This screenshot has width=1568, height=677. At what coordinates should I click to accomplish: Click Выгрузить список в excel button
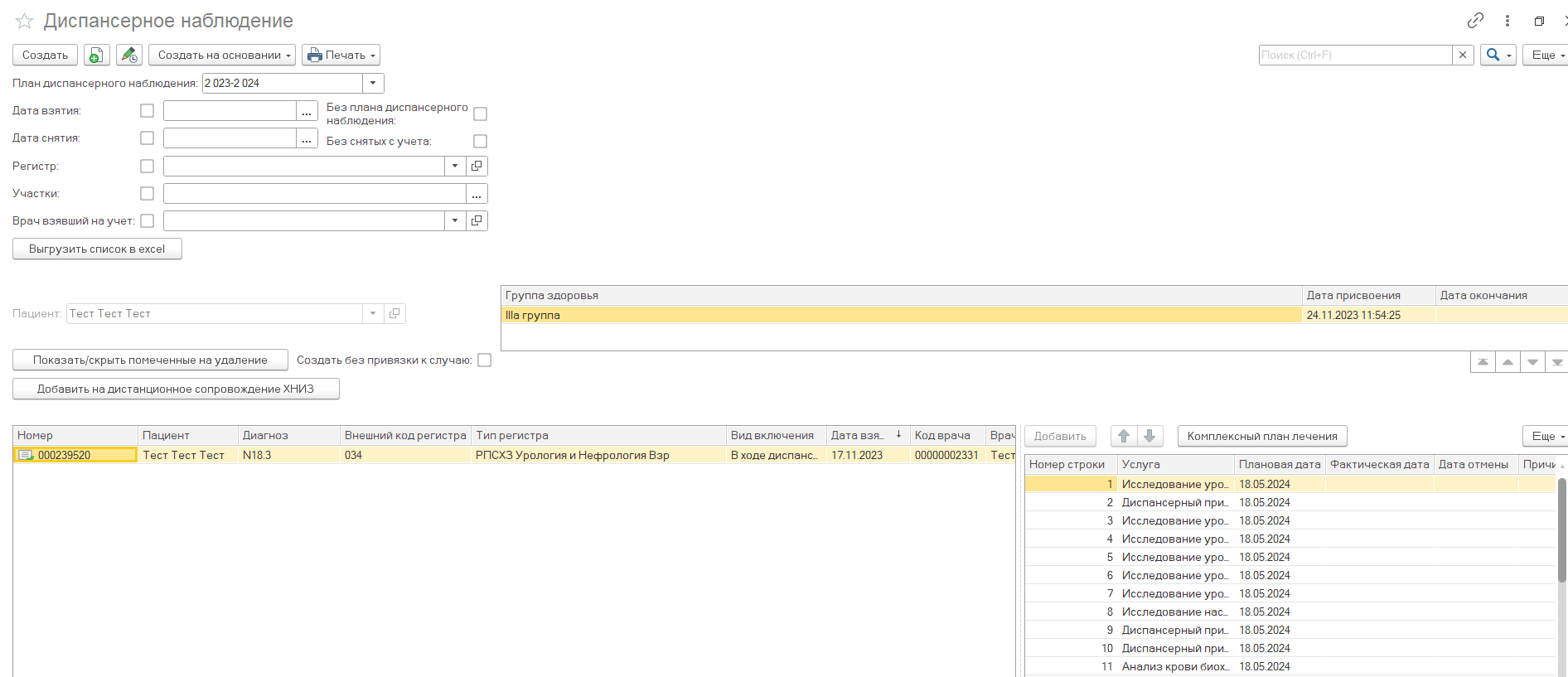(97, 249)
